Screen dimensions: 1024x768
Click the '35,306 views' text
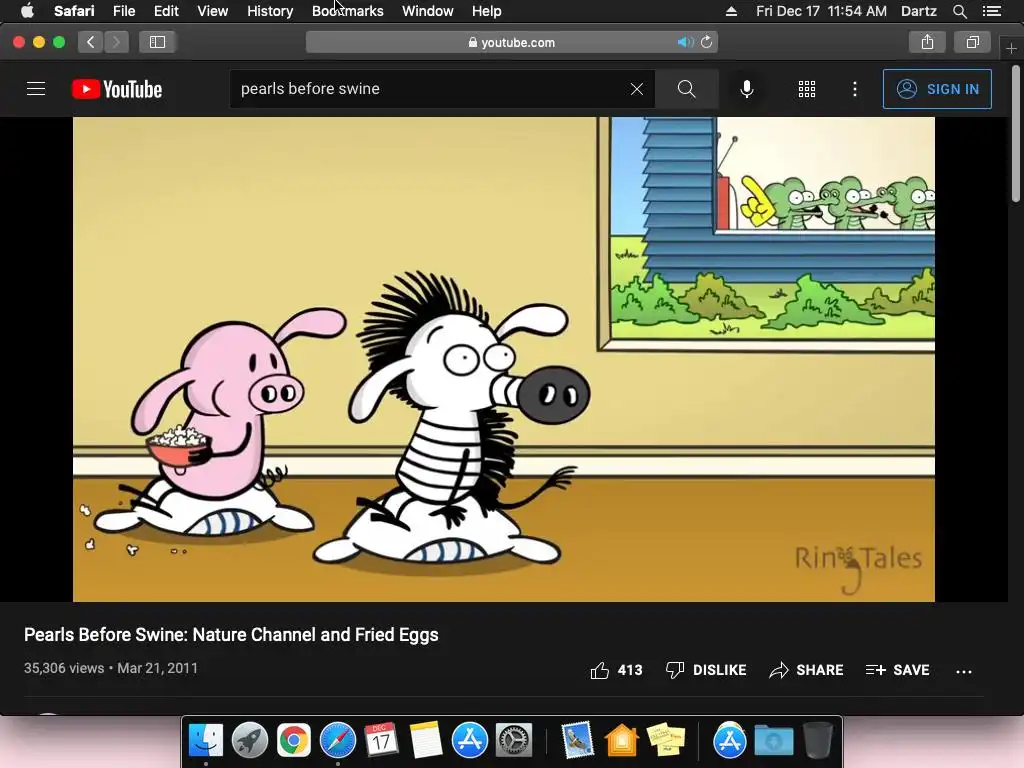tap(64, 668)
